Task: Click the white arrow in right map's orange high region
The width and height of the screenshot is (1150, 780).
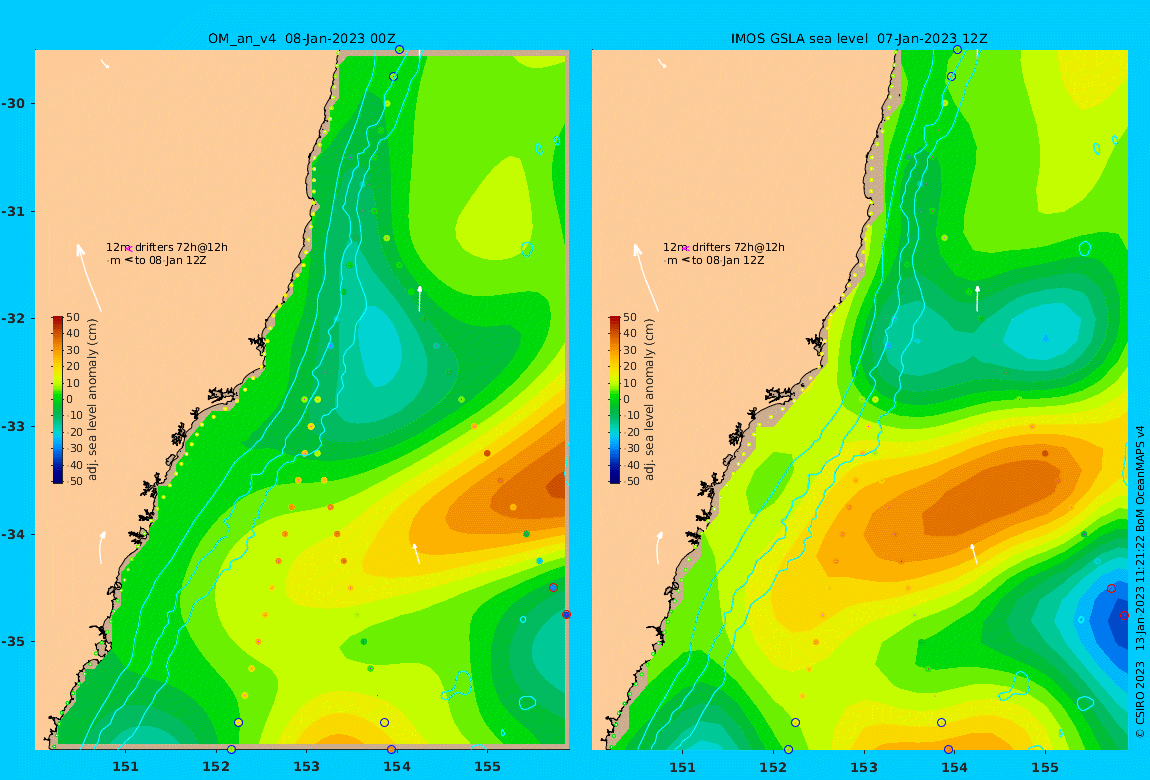Action: coord(973,553)
